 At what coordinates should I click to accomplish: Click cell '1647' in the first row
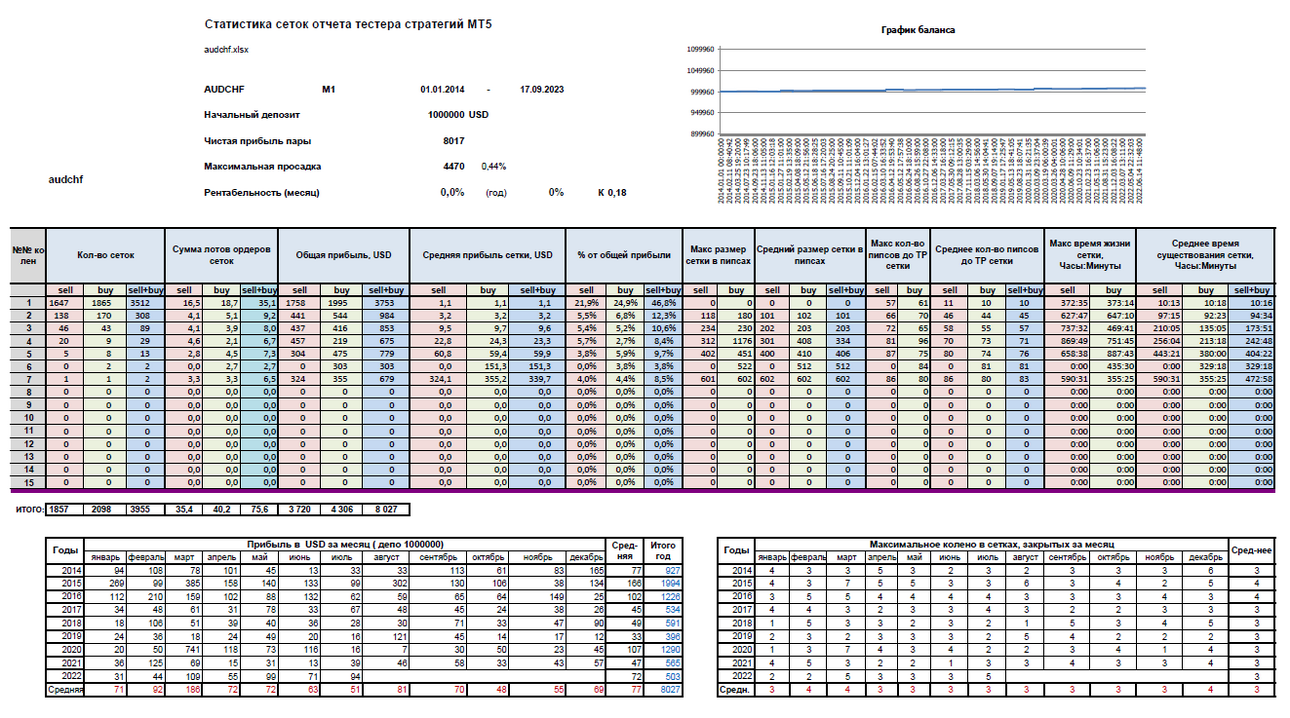66,302
